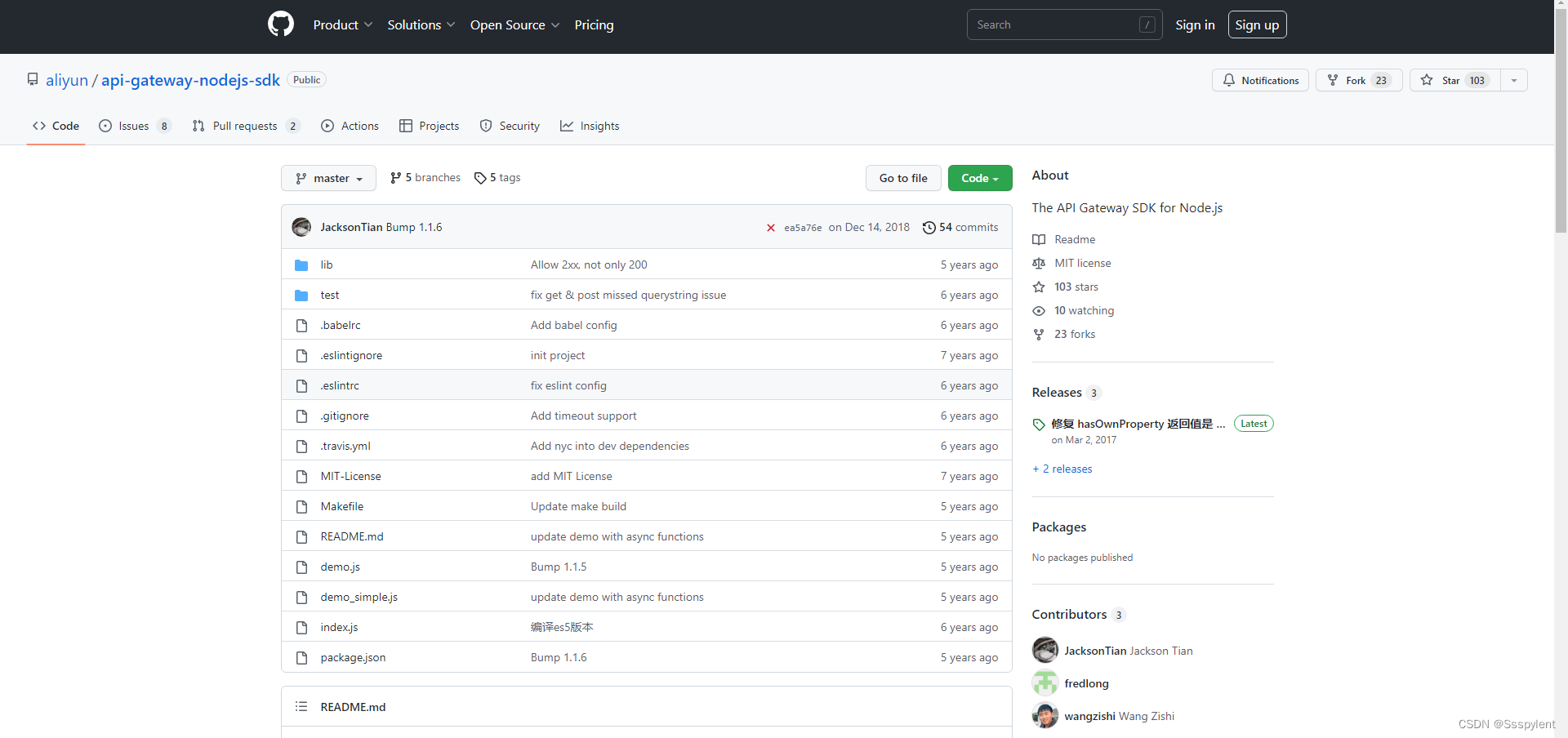Screen dimensions: 1568x738
Task: Click the Sign in link
Action: coord(1195,24)
